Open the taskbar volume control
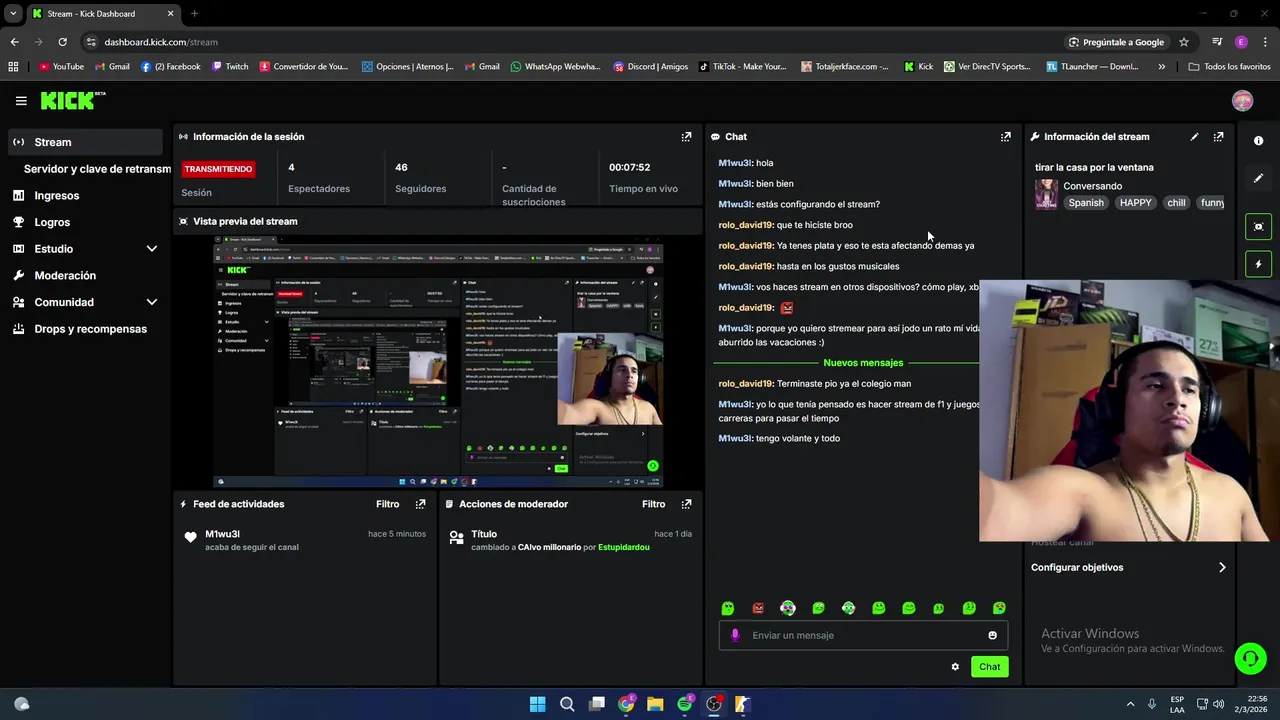Image resolution: width=1280 pixels, height=720 pixels. coord(1218,704)
